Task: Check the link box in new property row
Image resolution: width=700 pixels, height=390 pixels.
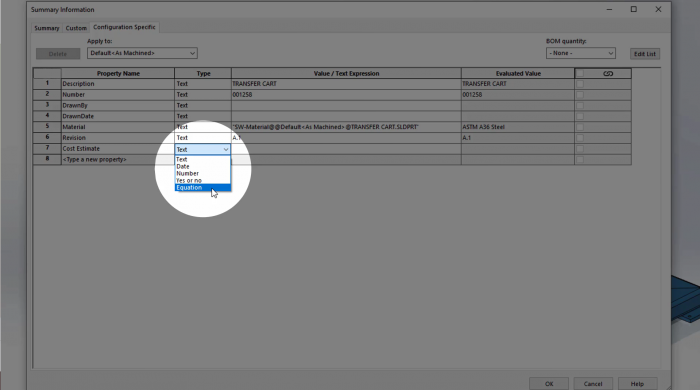Action: click(x=579, y=159)
